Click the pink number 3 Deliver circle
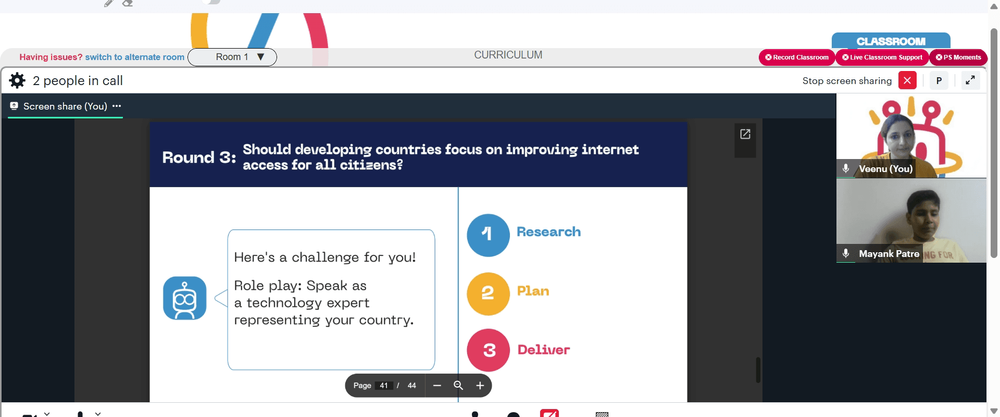Image resolution: width=1000 pixels, height=417 pixels. point(488,351)
